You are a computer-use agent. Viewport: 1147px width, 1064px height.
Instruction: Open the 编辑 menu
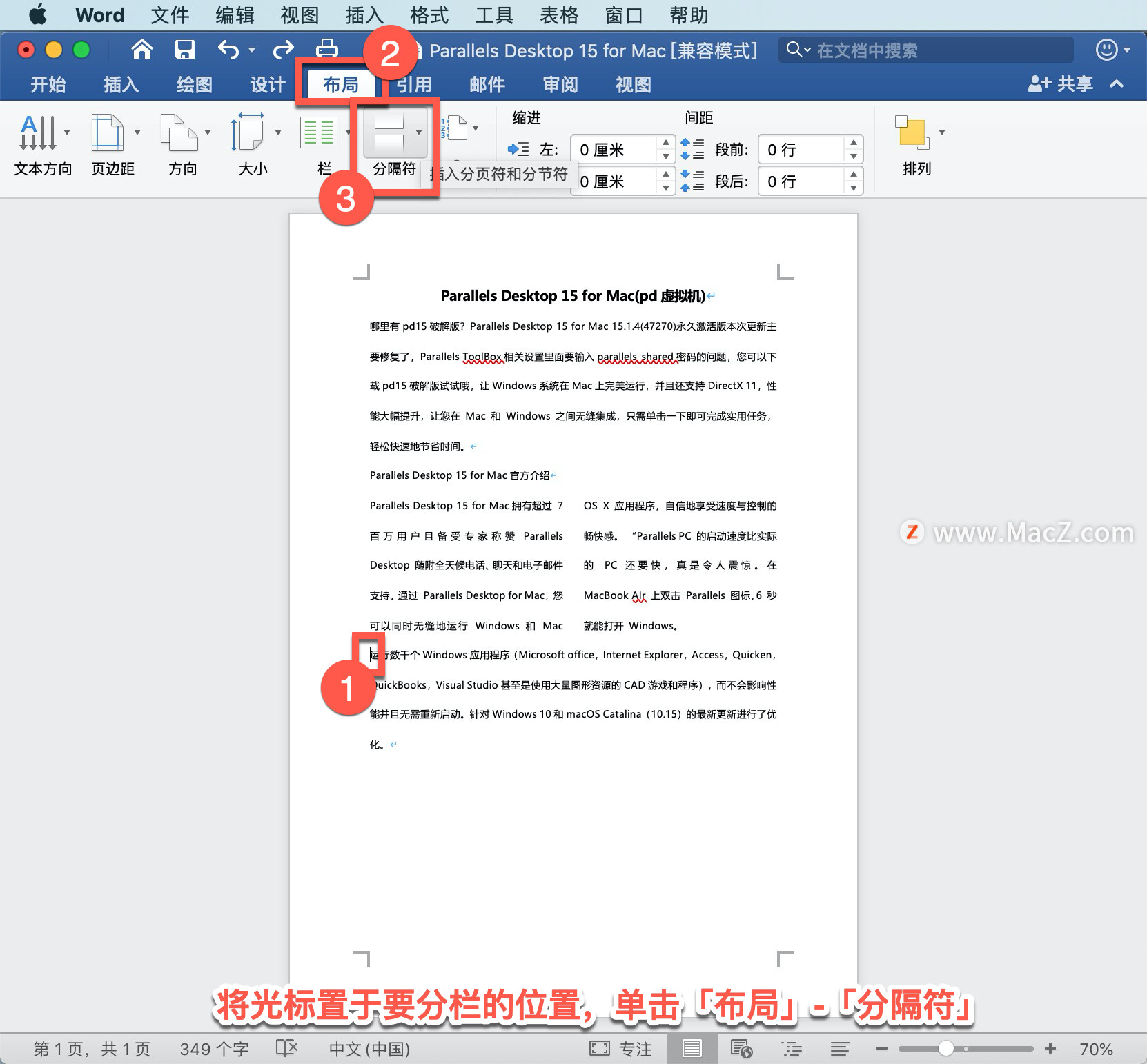click(x=235, y=14)
